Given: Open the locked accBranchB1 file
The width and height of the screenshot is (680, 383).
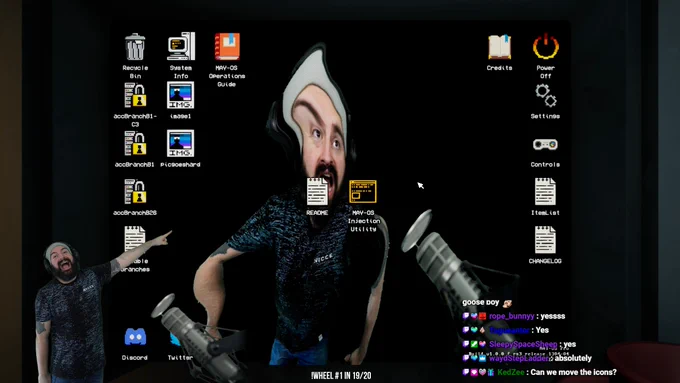Looking at the screenshot, I should click(135, 144).
